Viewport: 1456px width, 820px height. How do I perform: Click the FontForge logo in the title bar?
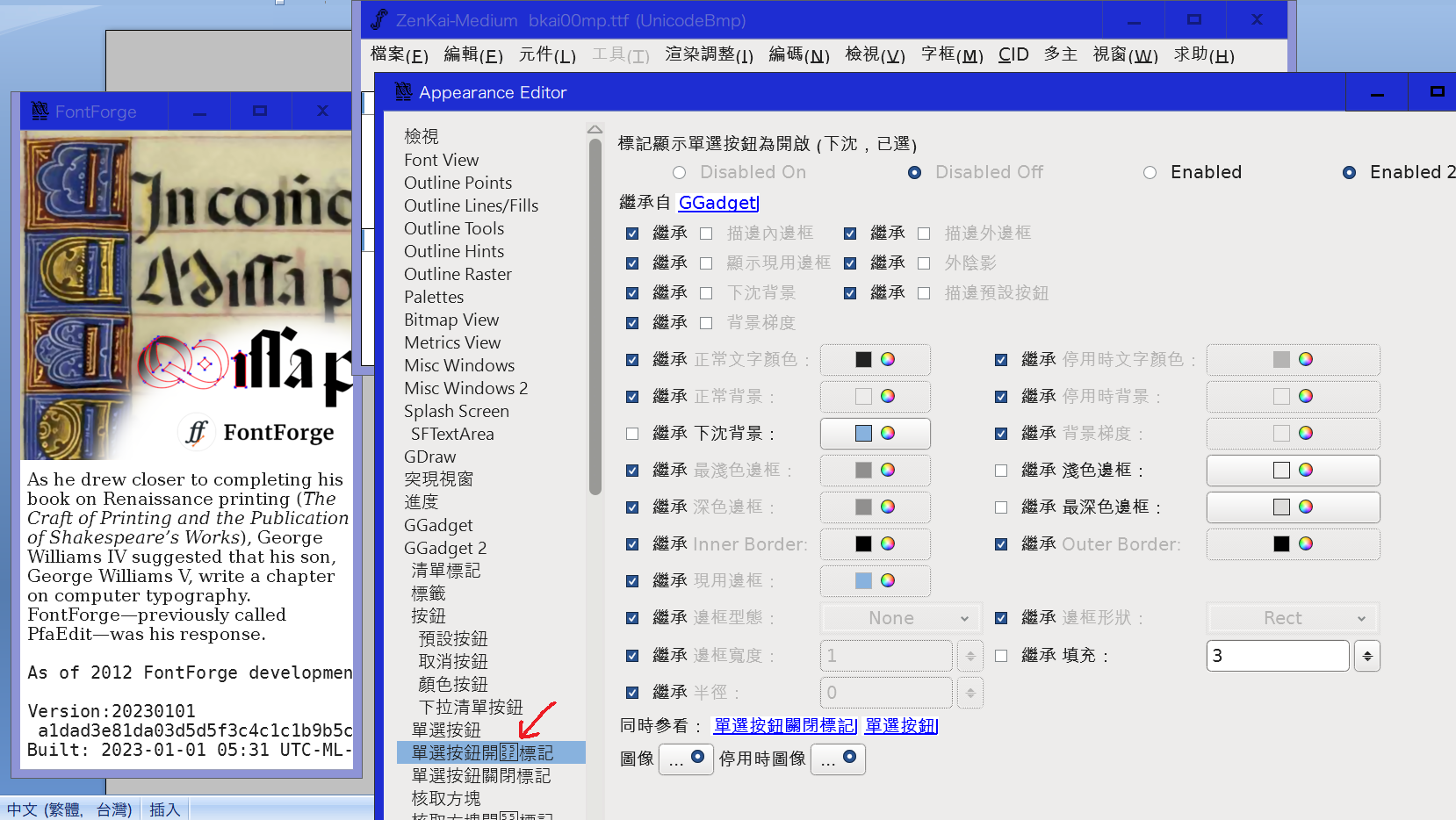(x=39, y=111)
